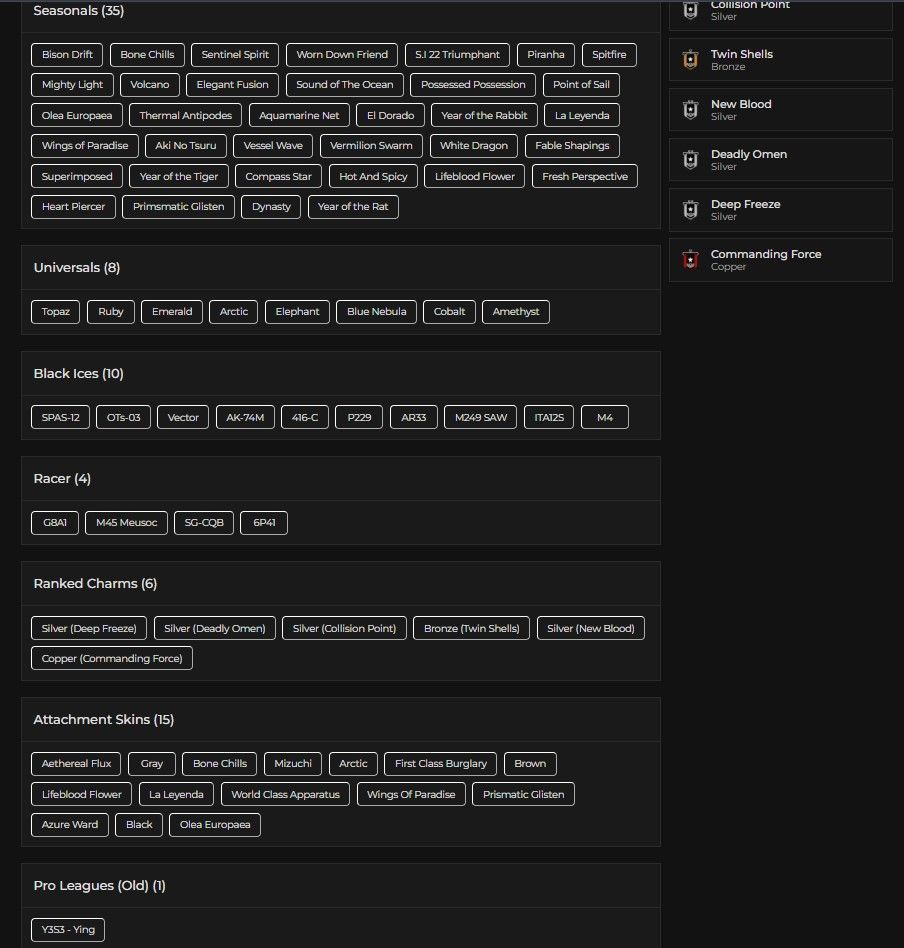The height and width of the screenshot is (948, 904).
Task: Pick the Year of the Rat tag
Action: pos(353,207)
